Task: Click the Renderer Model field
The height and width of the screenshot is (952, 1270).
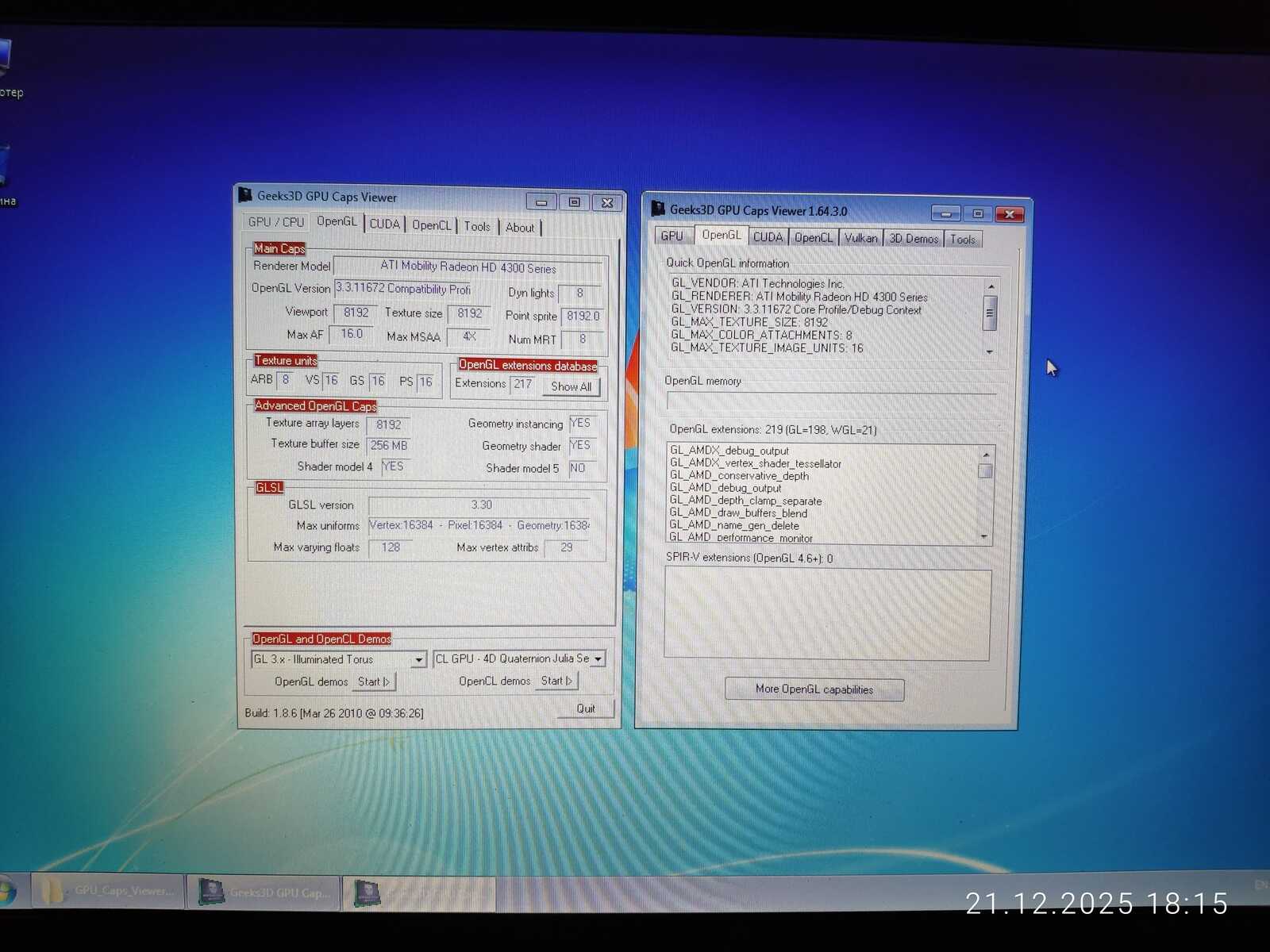Action: point(469,267)
